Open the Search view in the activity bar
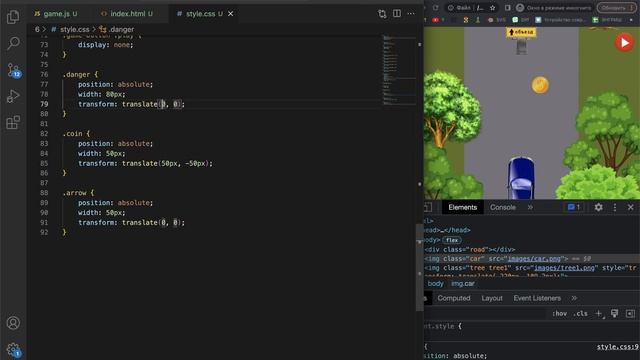Image resolution: width=640 pixels, height=360 pixels. tap(13, 43)
